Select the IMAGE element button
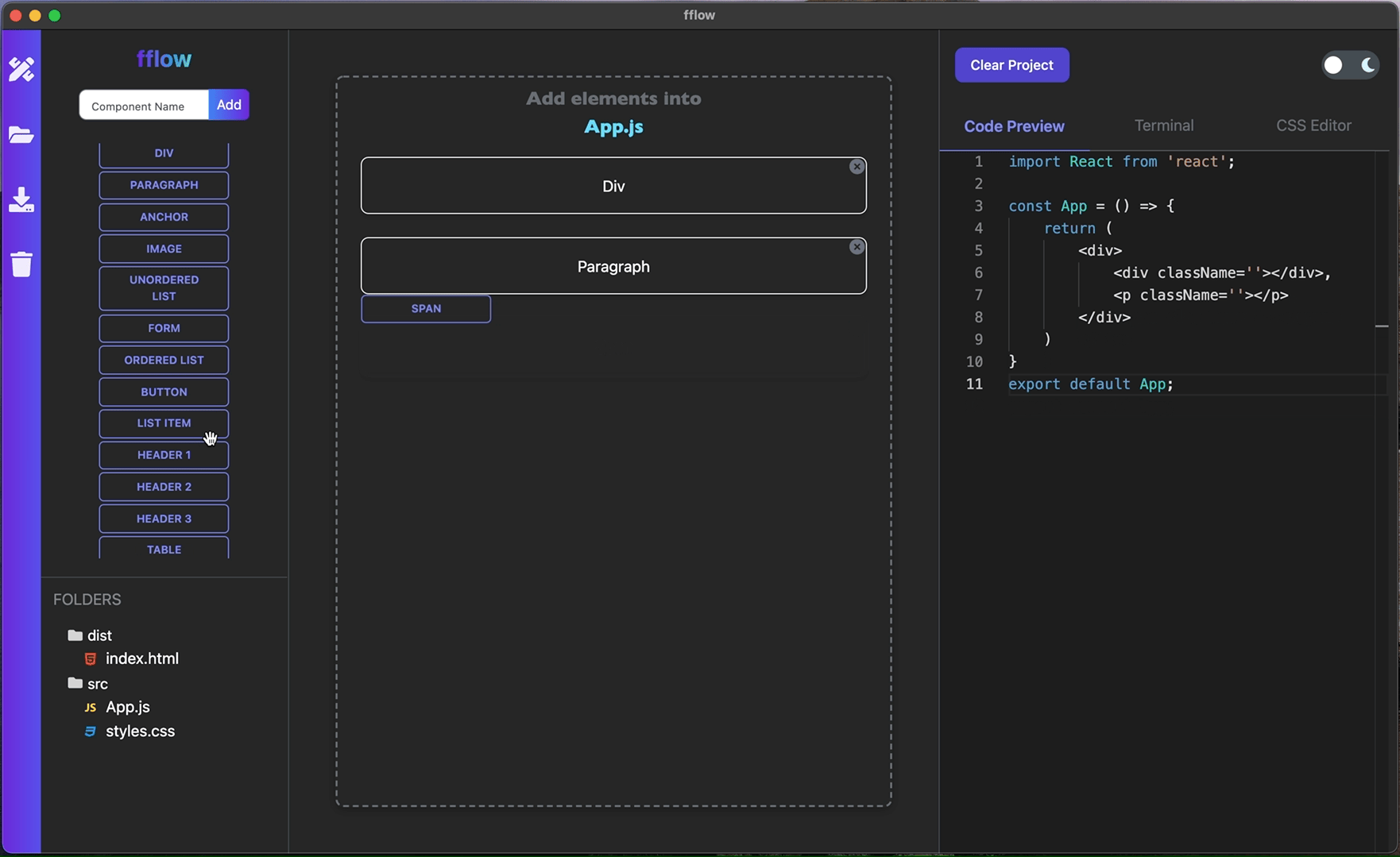Viewport: 1400px width, 857px height. [x=164, y=249]
